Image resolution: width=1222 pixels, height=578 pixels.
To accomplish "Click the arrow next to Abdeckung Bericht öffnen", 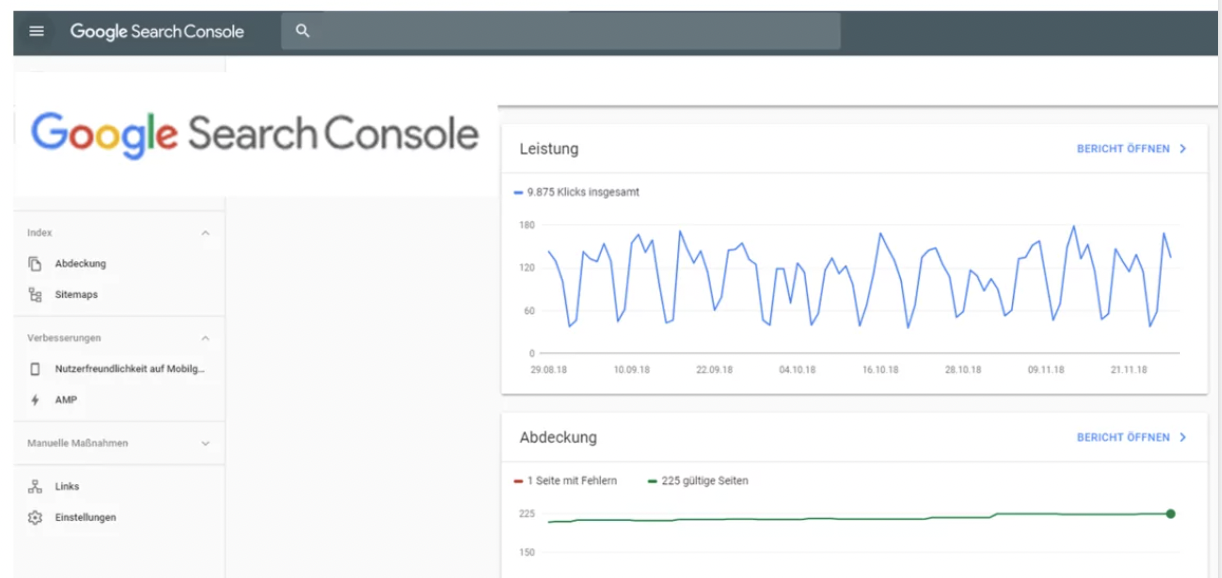I will pyautogui.click(x=1183, y=438).
